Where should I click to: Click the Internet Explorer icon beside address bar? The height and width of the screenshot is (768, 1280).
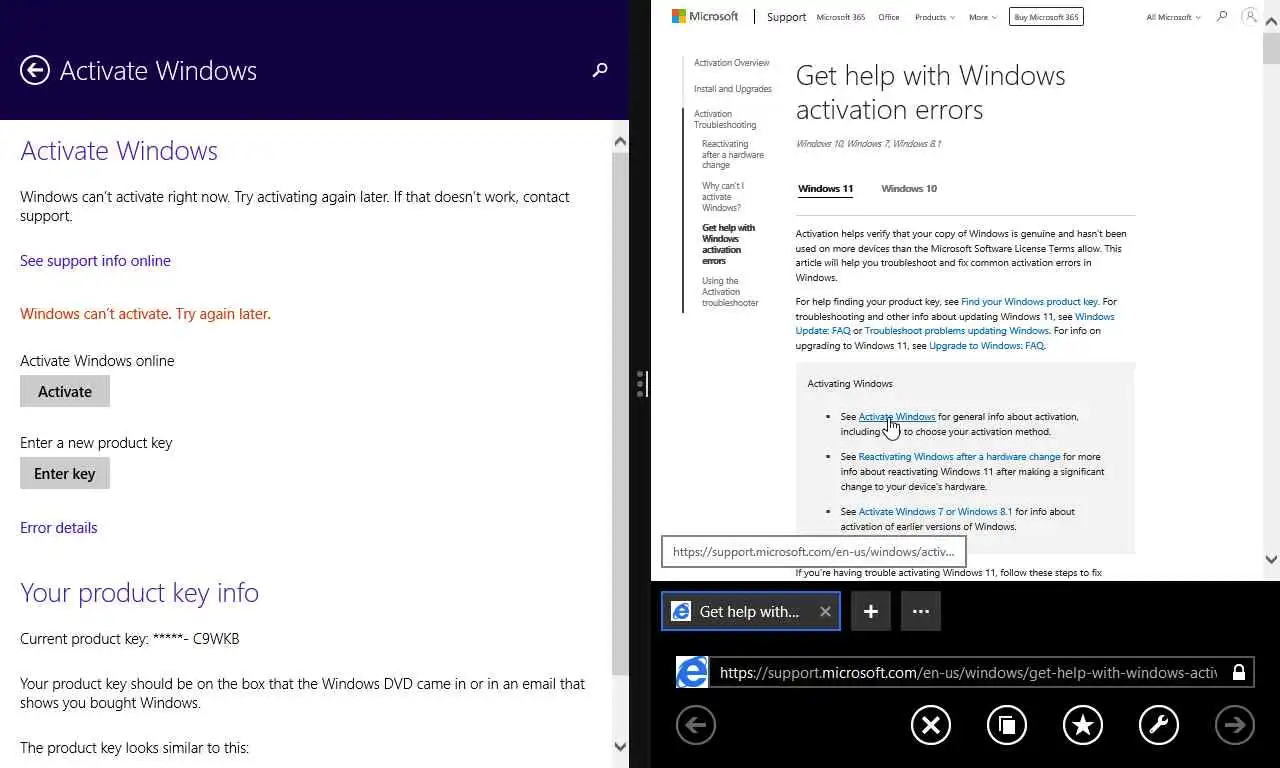pos(692,672)
